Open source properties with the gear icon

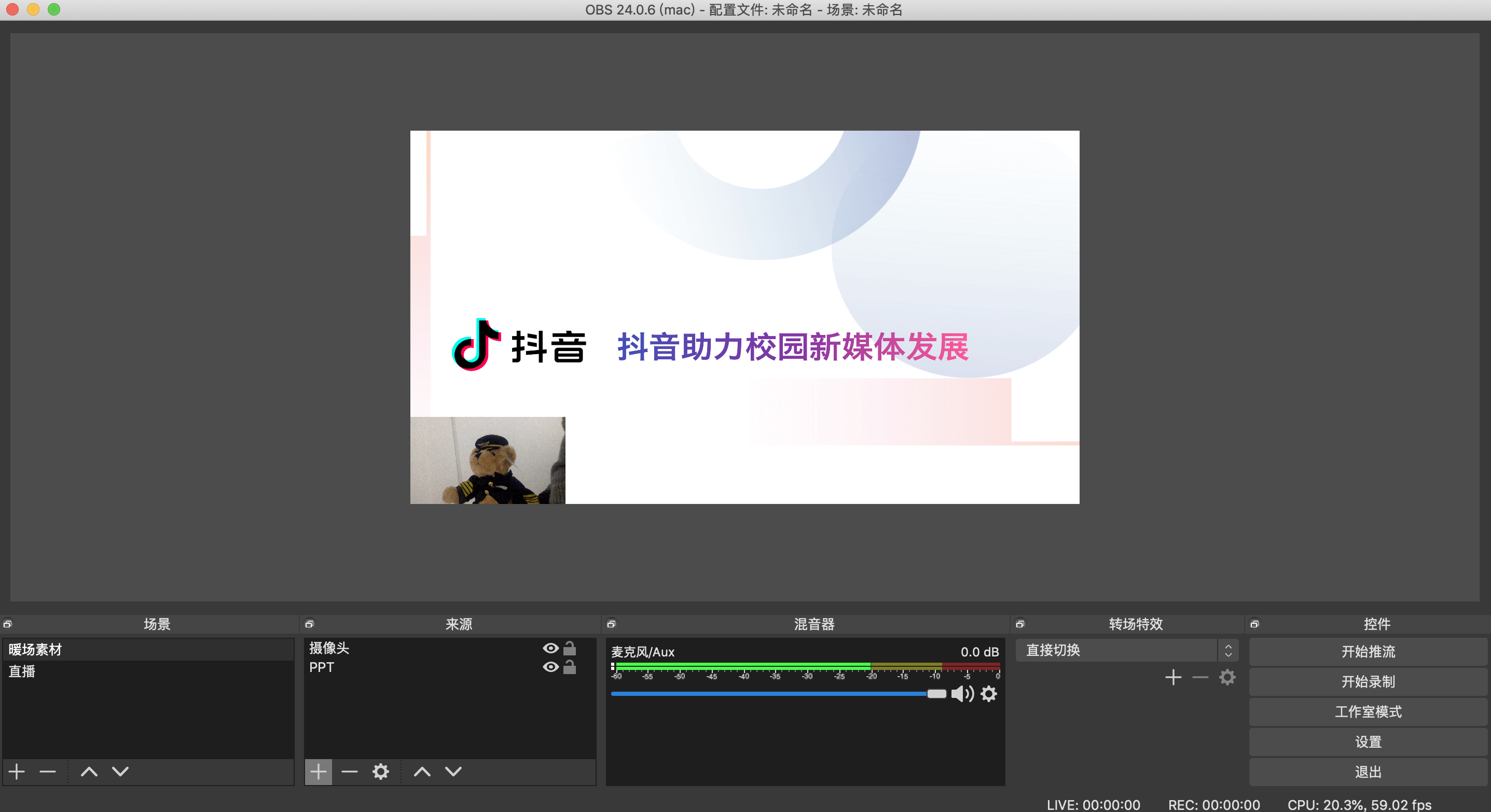pyautogui.click(x=381, y=772)
